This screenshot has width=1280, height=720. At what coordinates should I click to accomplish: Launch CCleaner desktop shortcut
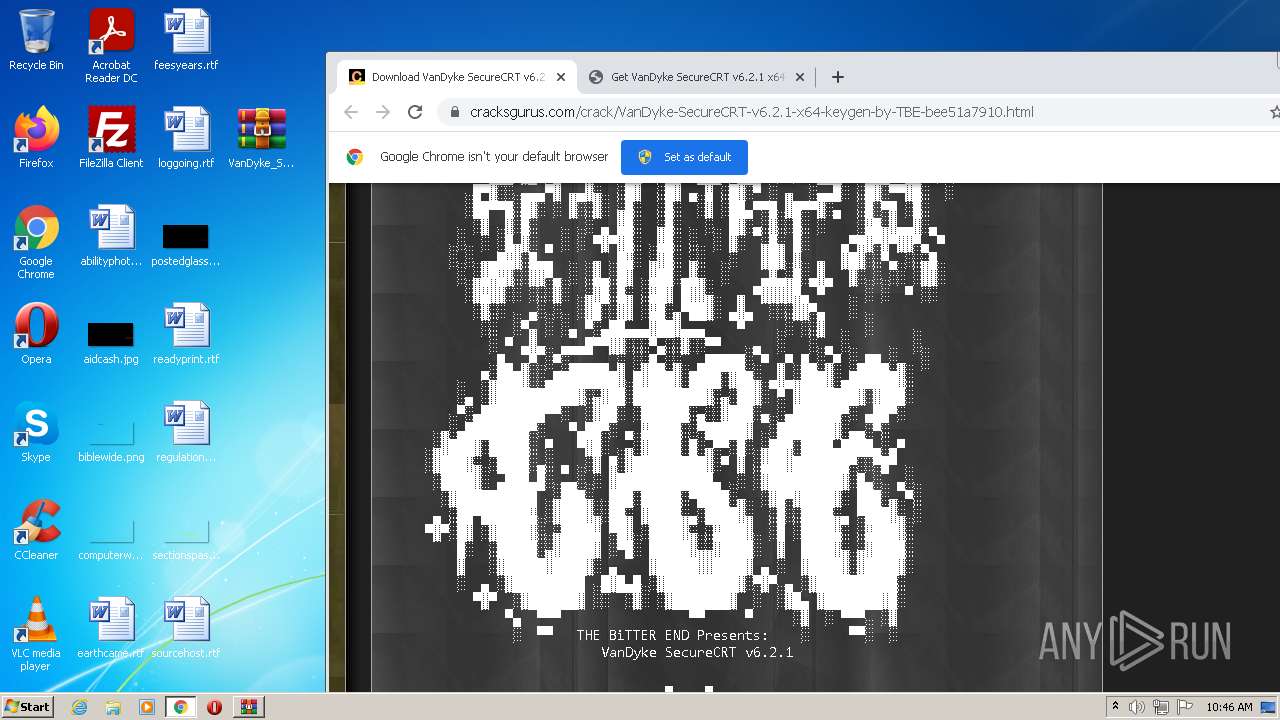point(36,530)
